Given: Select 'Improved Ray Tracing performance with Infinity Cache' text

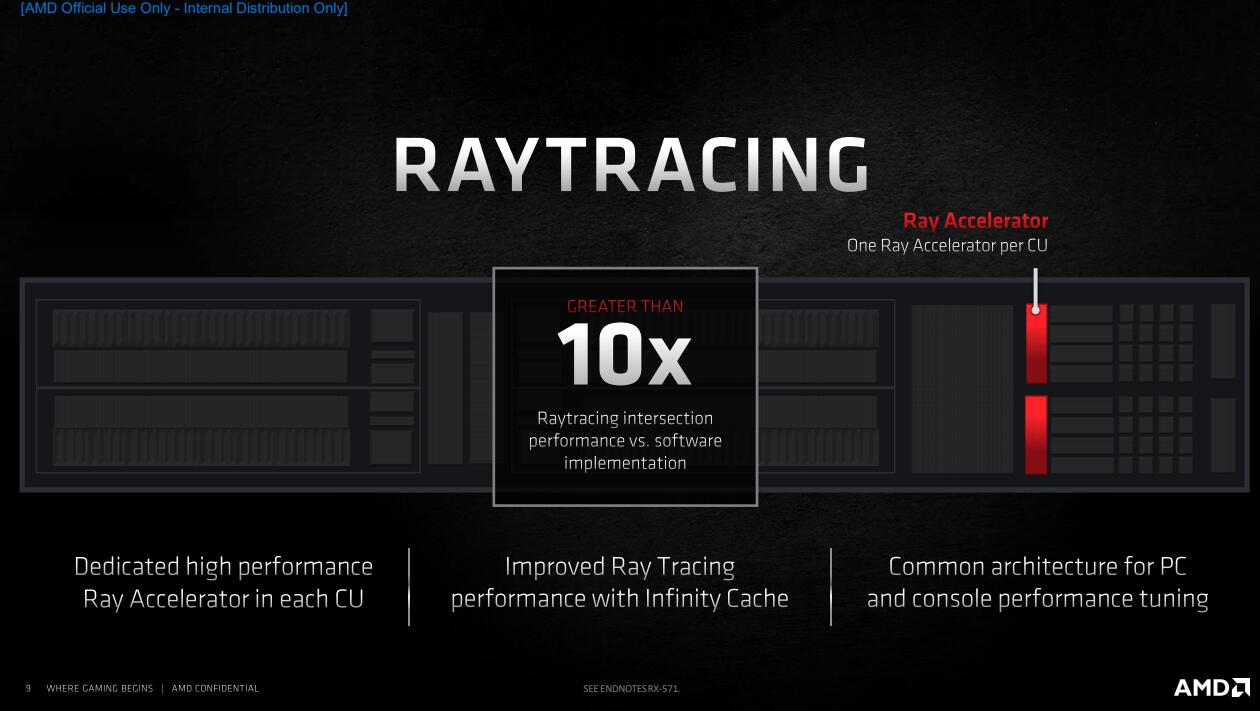Looking at the screenshot, I should [x=619, y=582].
